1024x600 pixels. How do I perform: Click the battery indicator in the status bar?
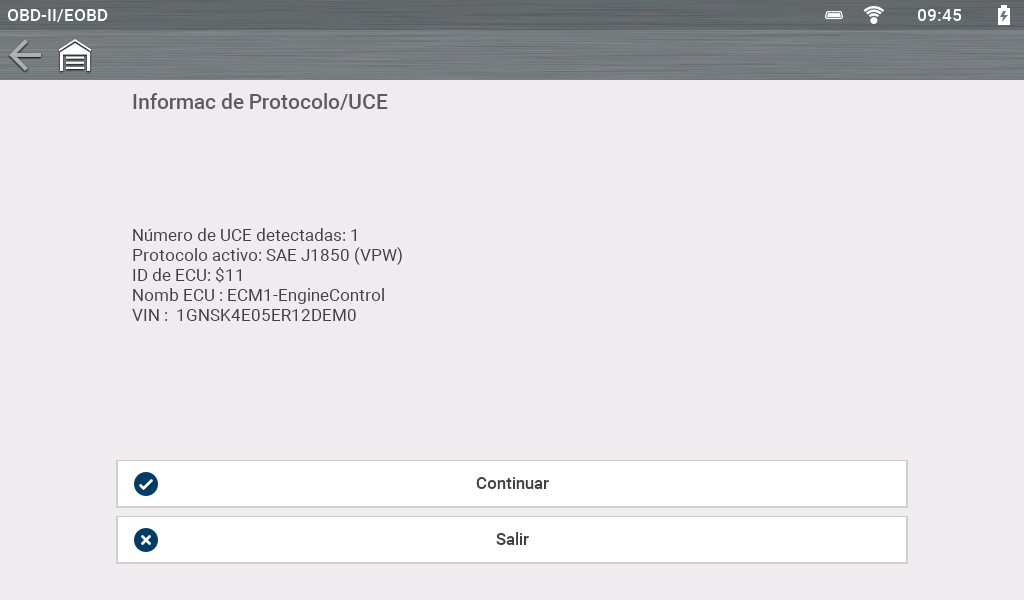click(x=833, y=15)
